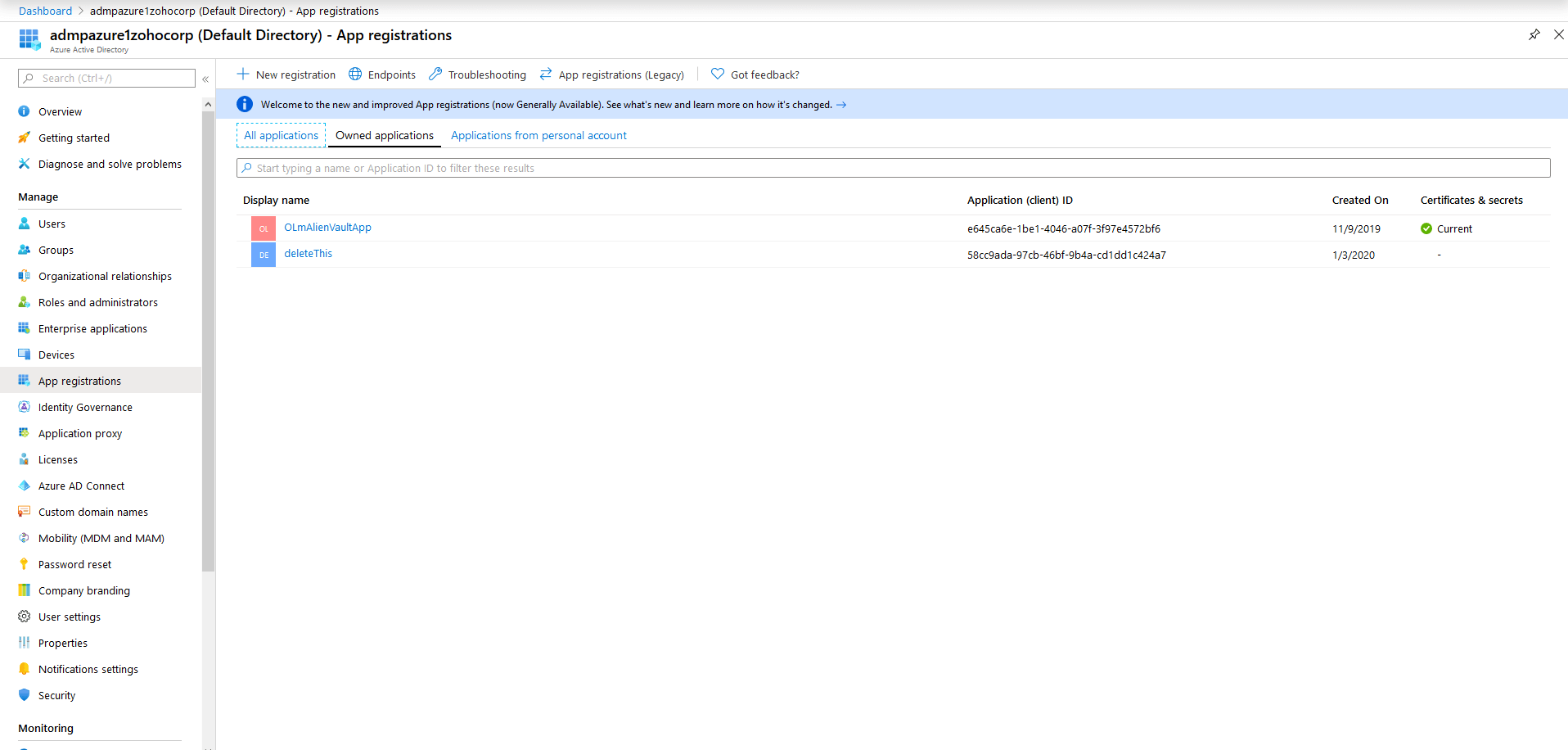The image size is (1568, 750).
Task: Click Certificates & secrets column header
Action: point(1471,200)
